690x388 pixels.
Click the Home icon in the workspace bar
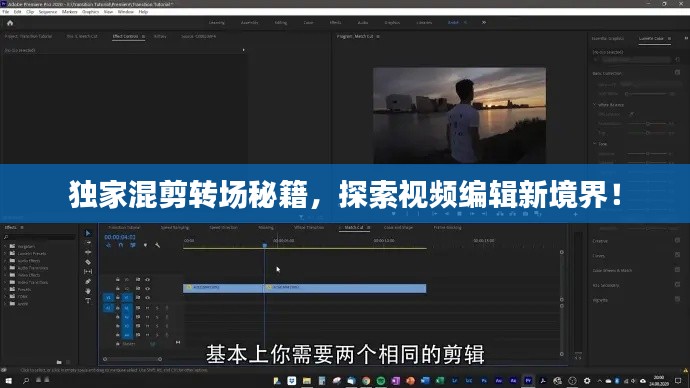(10, 23)
